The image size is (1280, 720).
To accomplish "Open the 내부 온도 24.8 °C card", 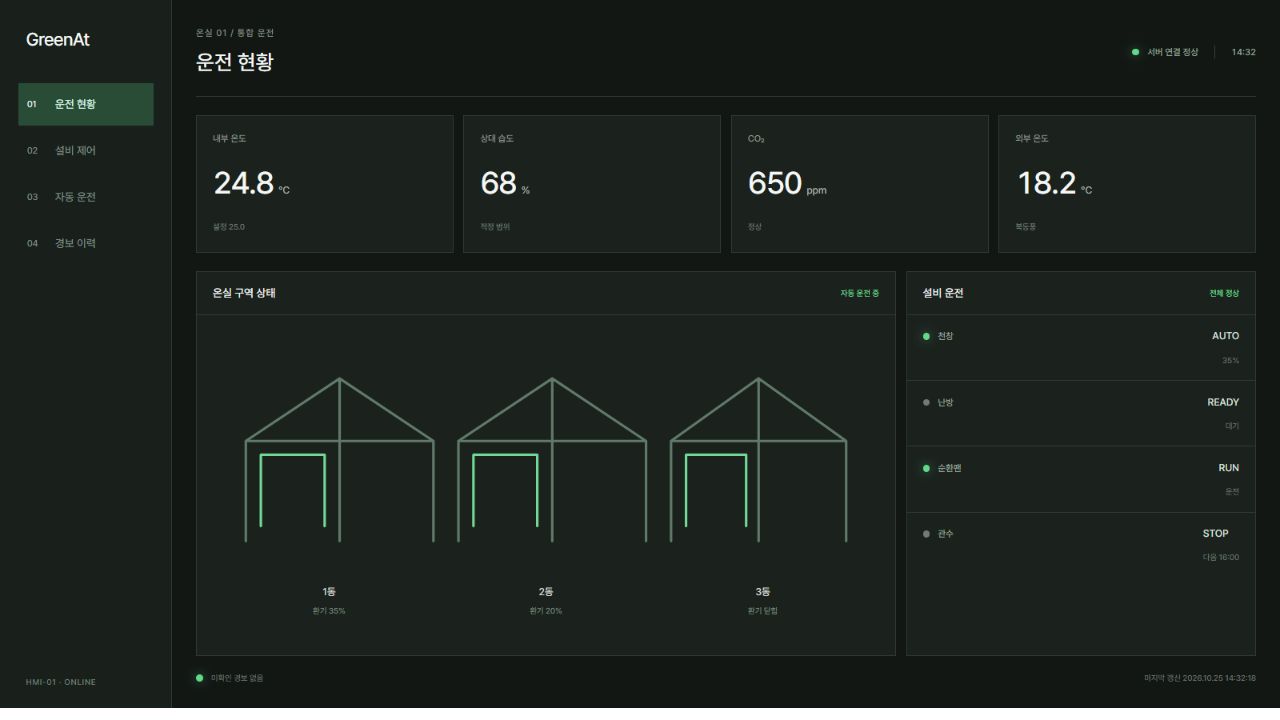I will pos(325,184).
